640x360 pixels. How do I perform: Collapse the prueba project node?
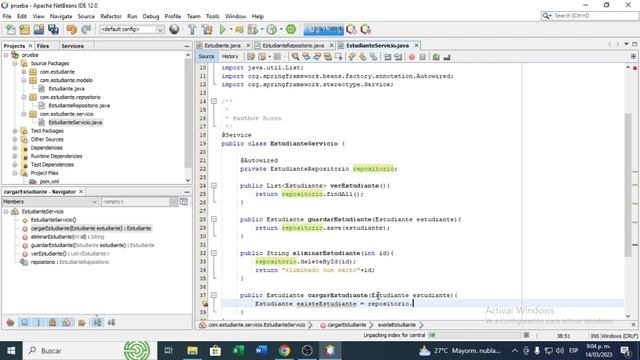[6, 55]
